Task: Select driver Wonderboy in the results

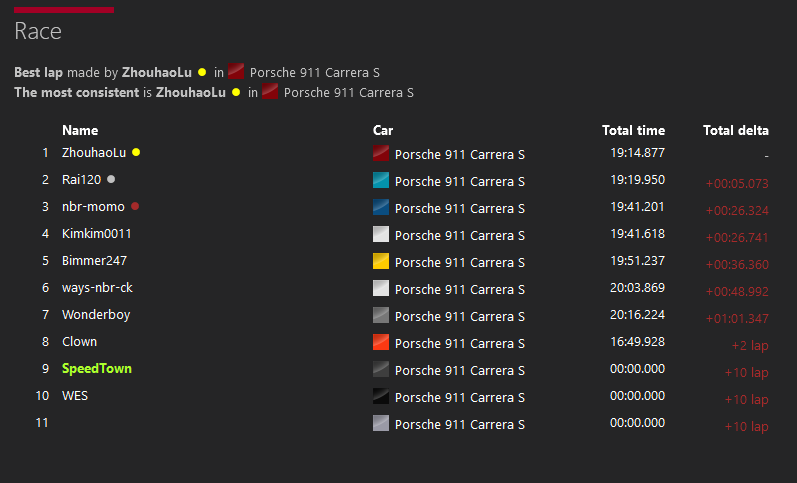Action: pos(96,315)
